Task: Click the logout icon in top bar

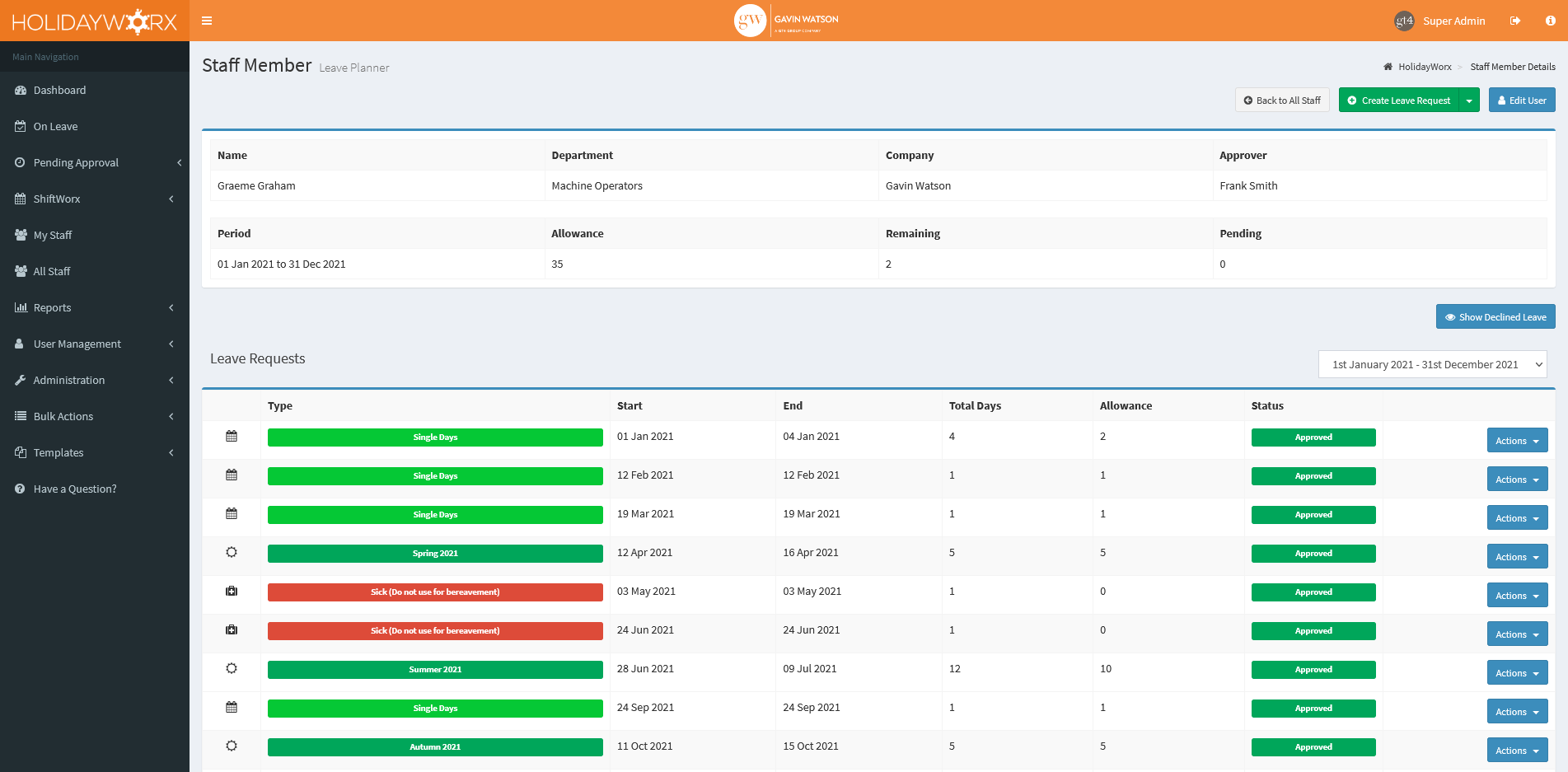Action: coord(1514,21)
